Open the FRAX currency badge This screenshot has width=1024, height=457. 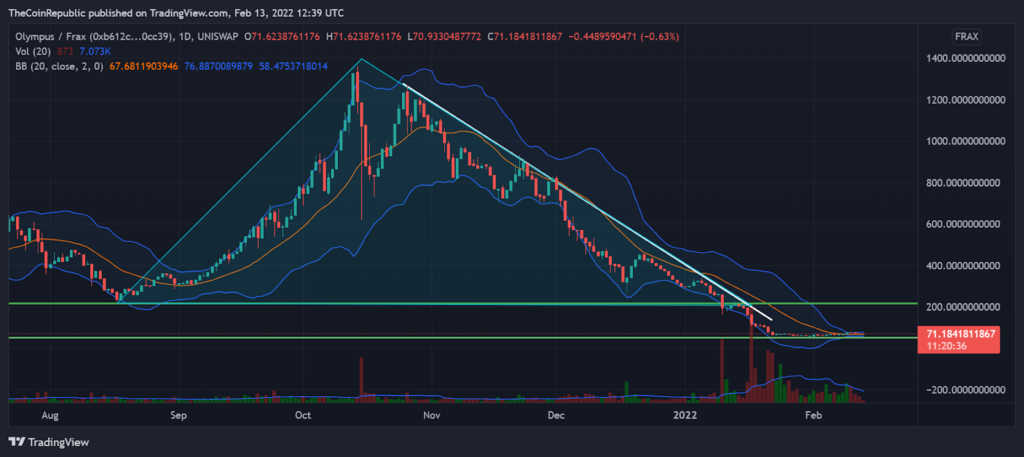[968, 37]
